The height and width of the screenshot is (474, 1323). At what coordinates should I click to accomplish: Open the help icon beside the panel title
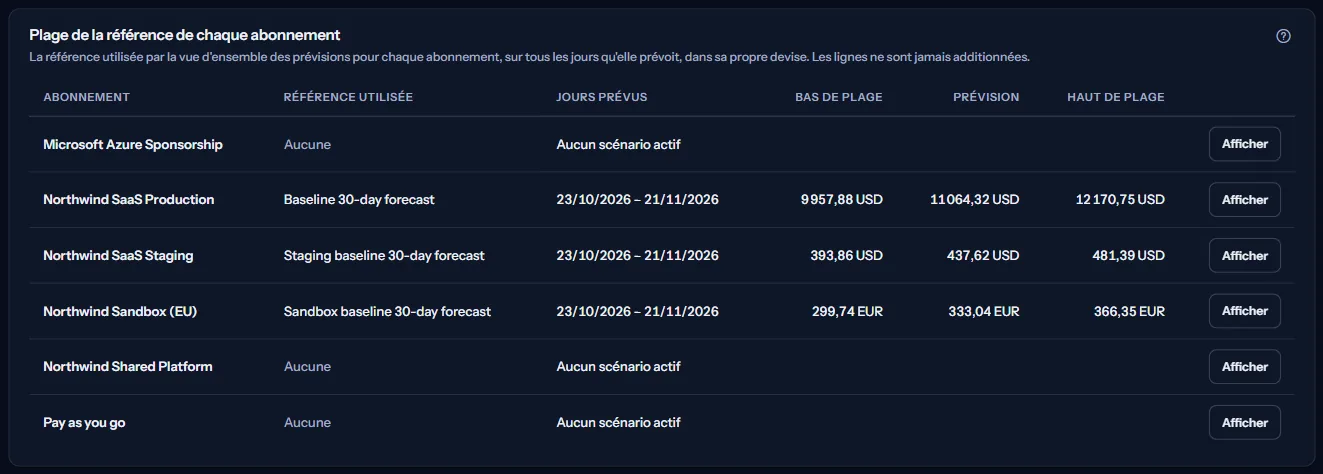tap(1283, 36)
